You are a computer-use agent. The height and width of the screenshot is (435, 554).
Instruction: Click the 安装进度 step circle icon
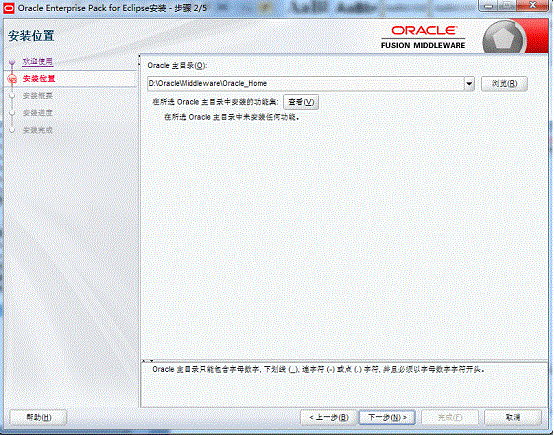click(x=12, y=113)
